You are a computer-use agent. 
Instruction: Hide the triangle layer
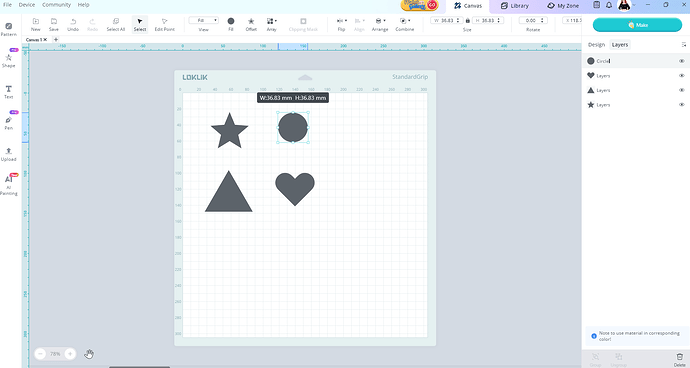click(x=681, y=90)
